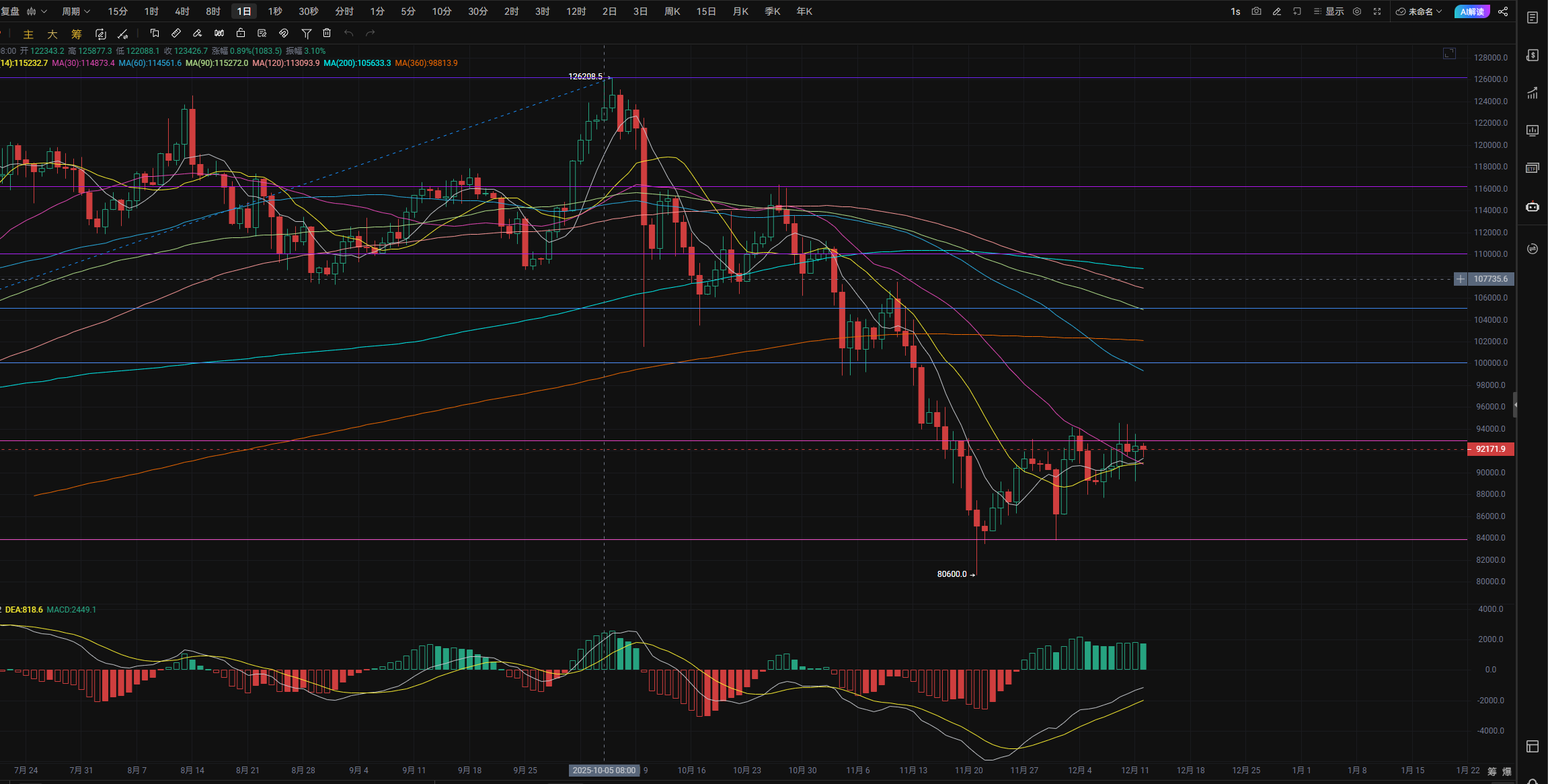Click the AI解读 button
The image size is (1548, 784).
pos(1471,11)
